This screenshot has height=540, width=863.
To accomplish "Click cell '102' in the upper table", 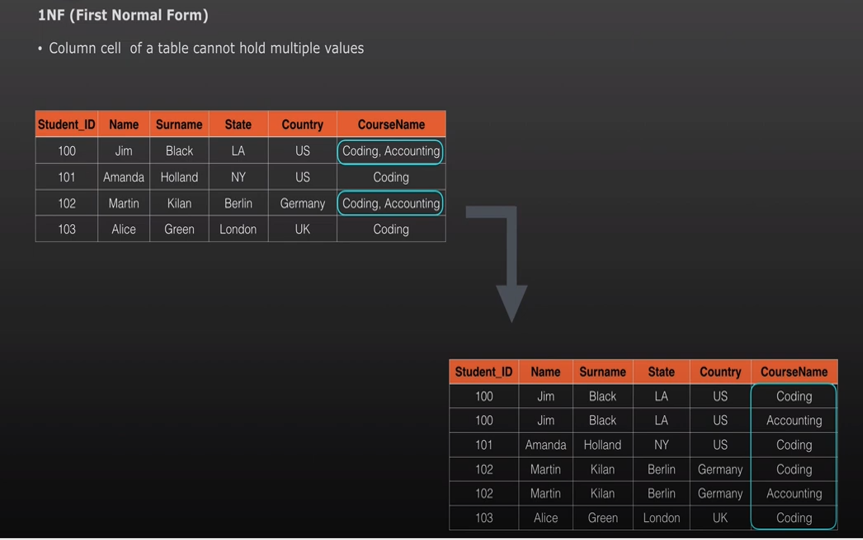I will click(x=67, y=203).
